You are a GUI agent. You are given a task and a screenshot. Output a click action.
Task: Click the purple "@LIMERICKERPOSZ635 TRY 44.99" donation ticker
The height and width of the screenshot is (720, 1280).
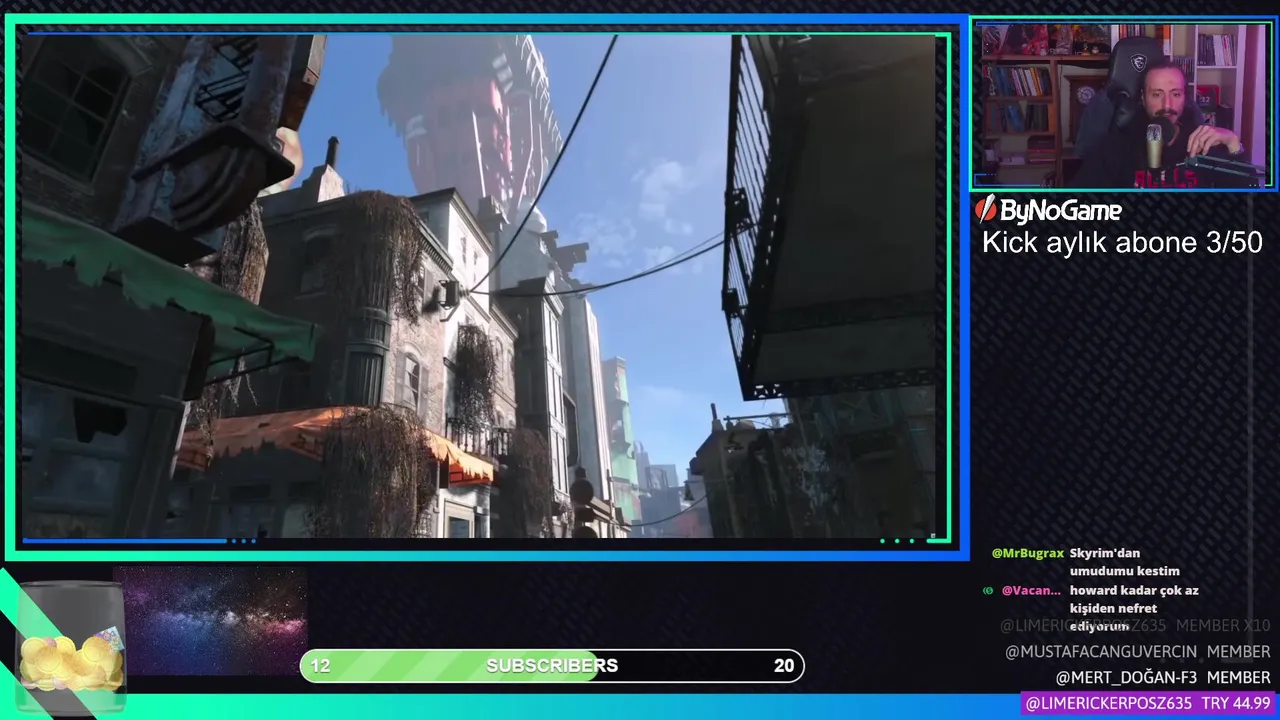click(x=1148, y=704)
